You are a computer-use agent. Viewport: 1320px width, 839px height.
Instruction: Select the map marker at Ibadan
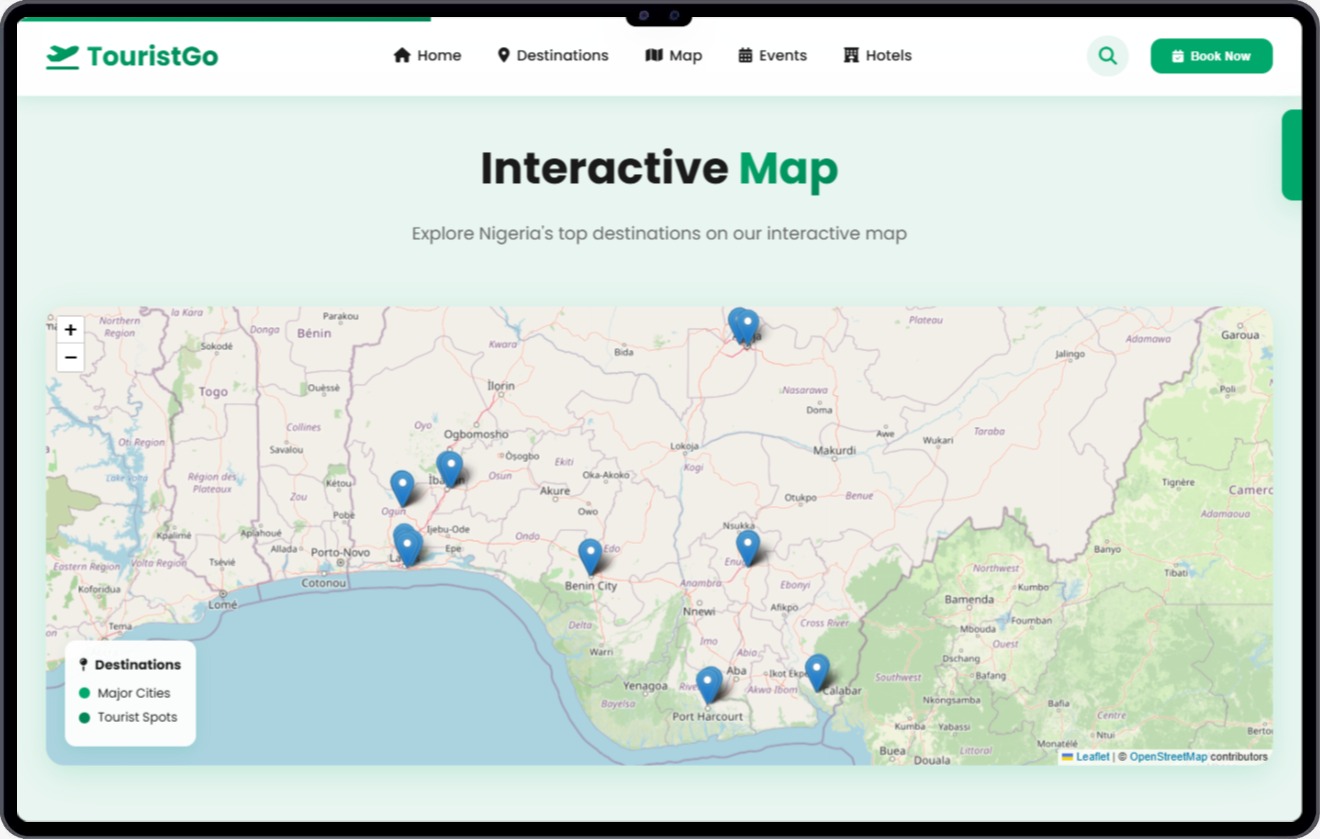pyautogui.click(x=450, y=469)
